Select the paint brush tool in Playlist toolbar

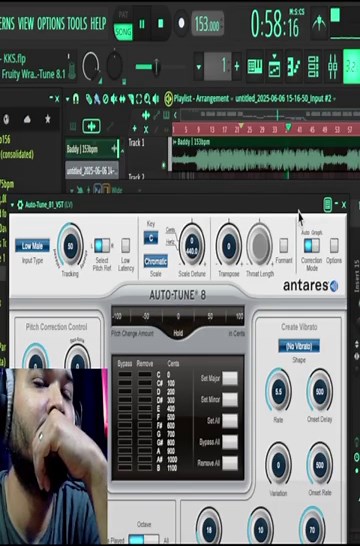coord(97,99)
